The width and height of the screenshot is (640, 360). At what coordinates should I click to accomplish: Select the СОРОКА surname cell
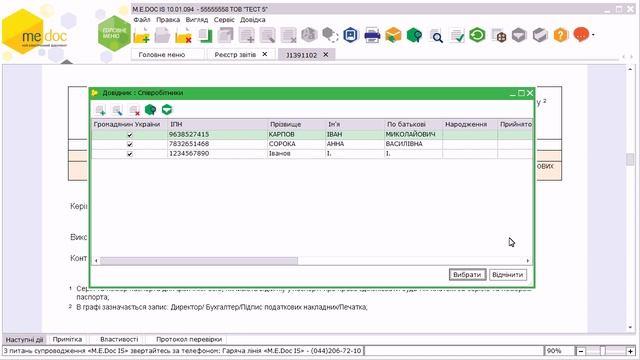click(x=296, y=144)
